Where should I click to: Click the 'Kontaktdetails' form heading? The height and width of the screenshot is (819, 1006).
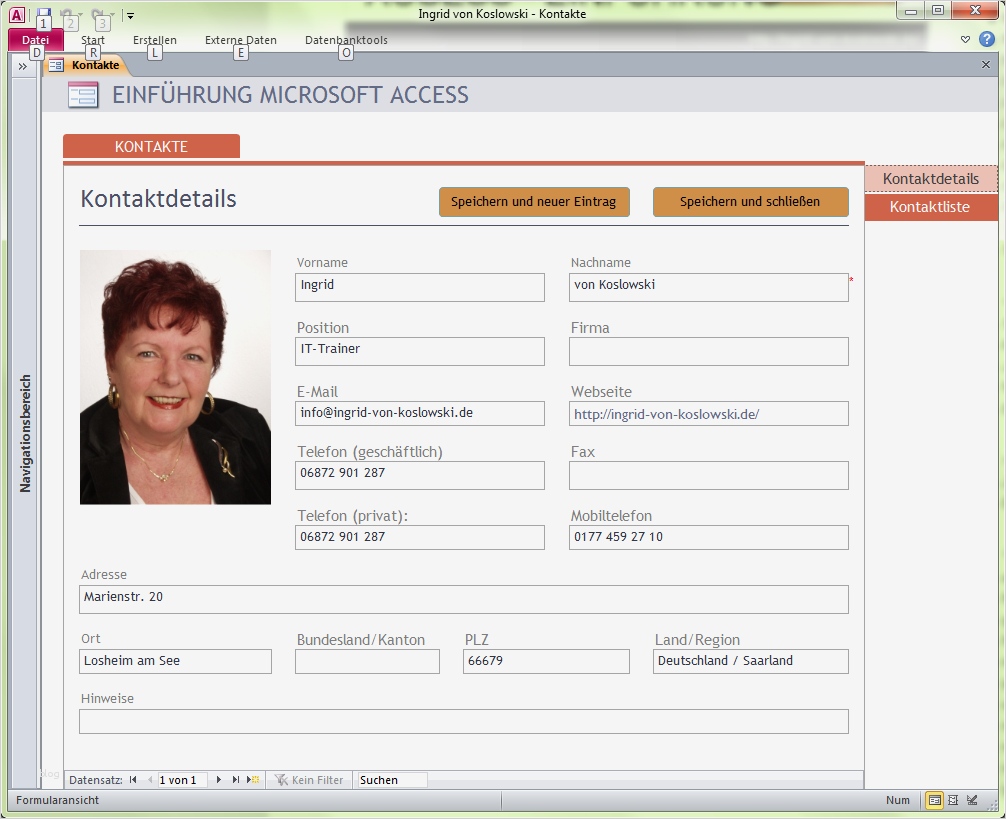(158, 199)
